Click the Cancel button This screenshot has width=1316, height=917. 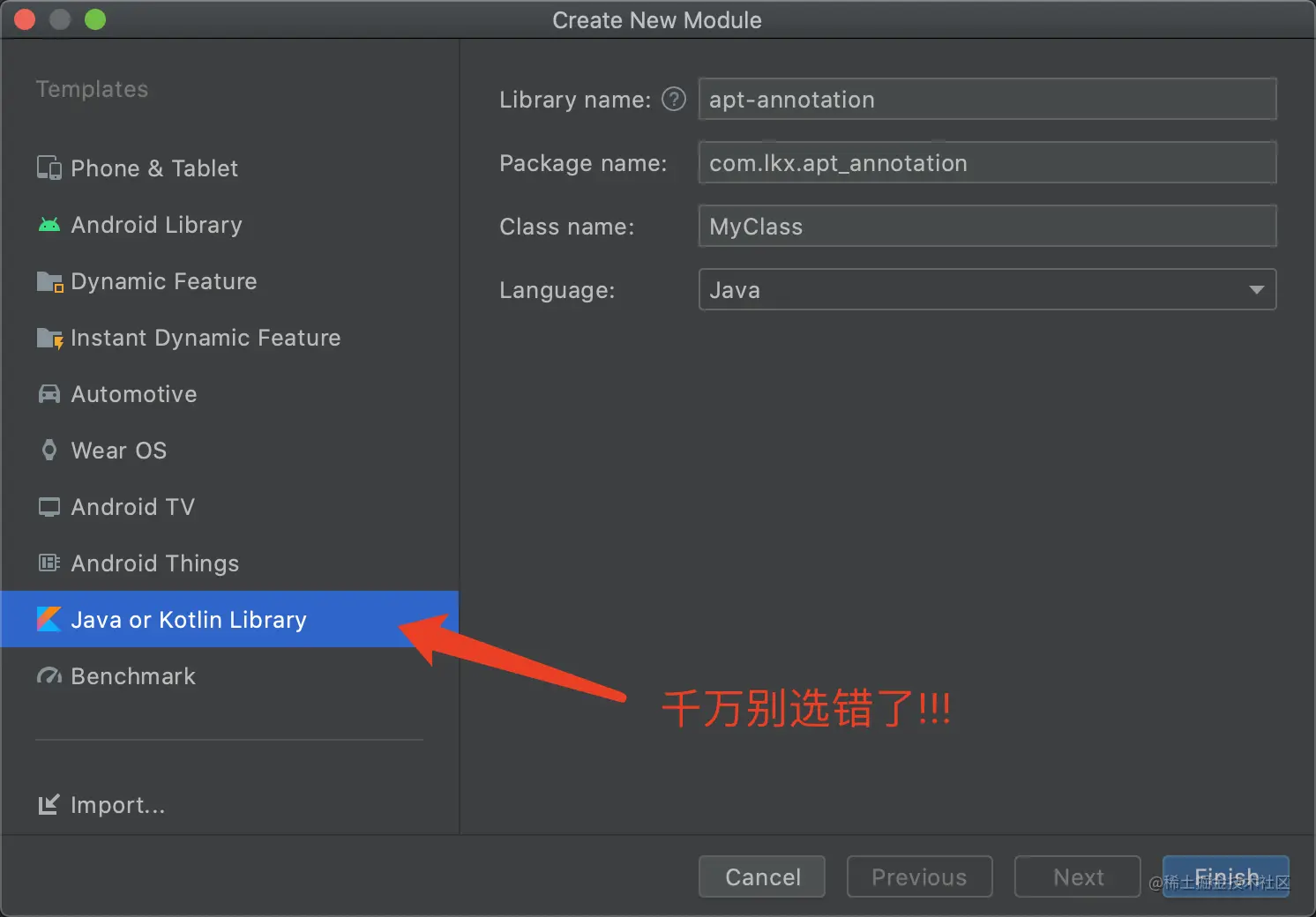point(762,876)
